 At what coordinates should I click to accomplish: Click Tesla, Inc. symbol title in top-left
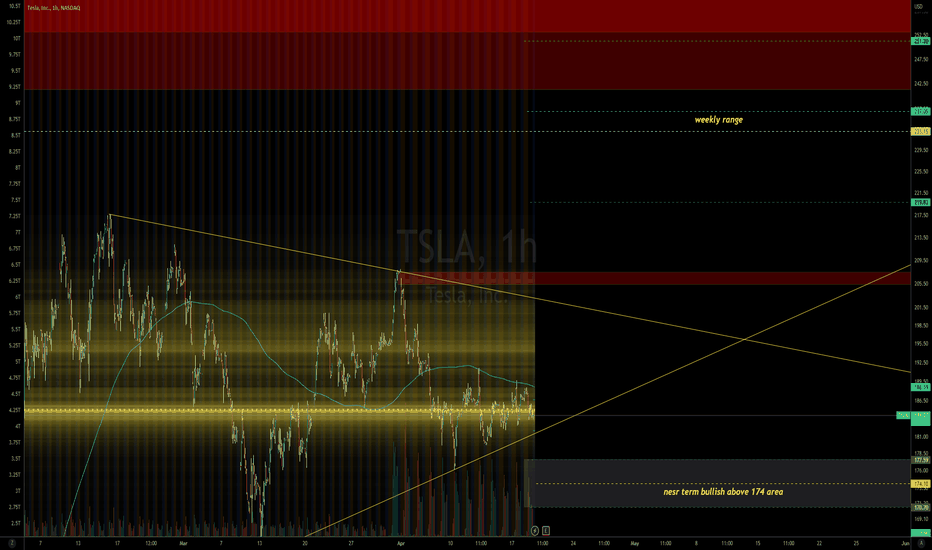(54, 8)
